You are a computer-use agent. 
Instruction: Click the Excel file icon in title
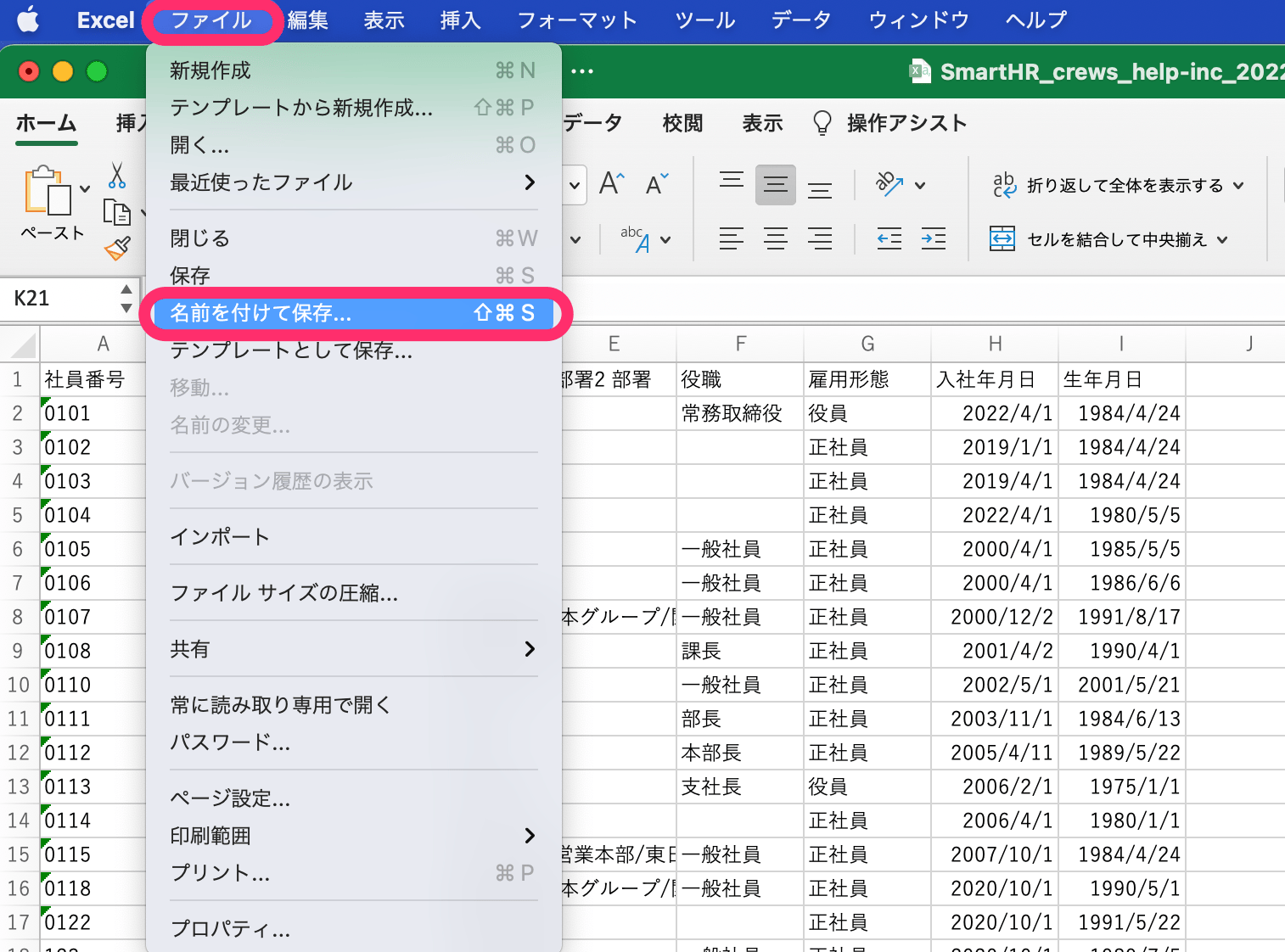(x=920, y=71)
